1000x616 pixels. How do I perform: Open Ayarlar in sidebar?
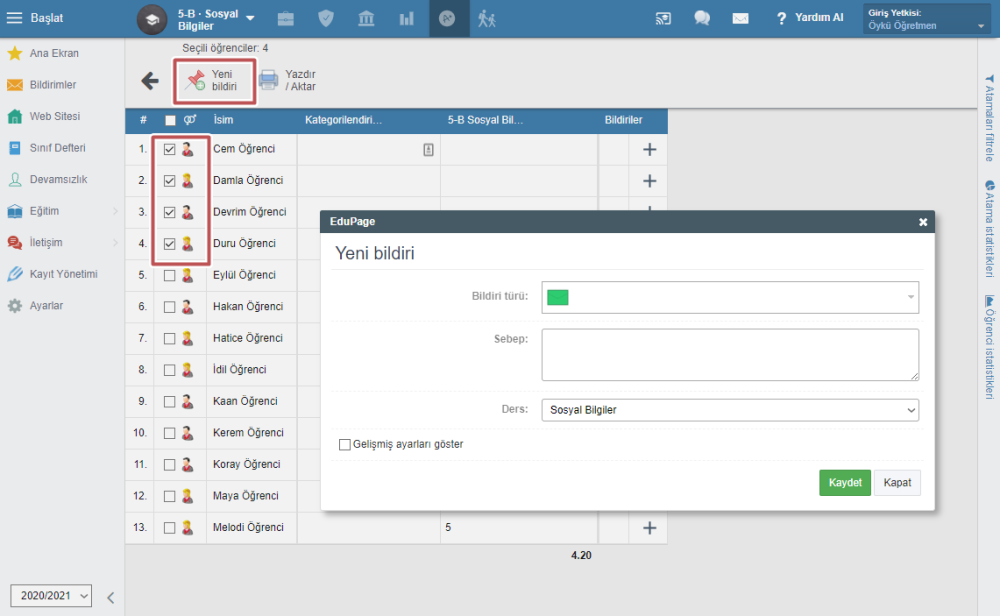tap(47, 306)
